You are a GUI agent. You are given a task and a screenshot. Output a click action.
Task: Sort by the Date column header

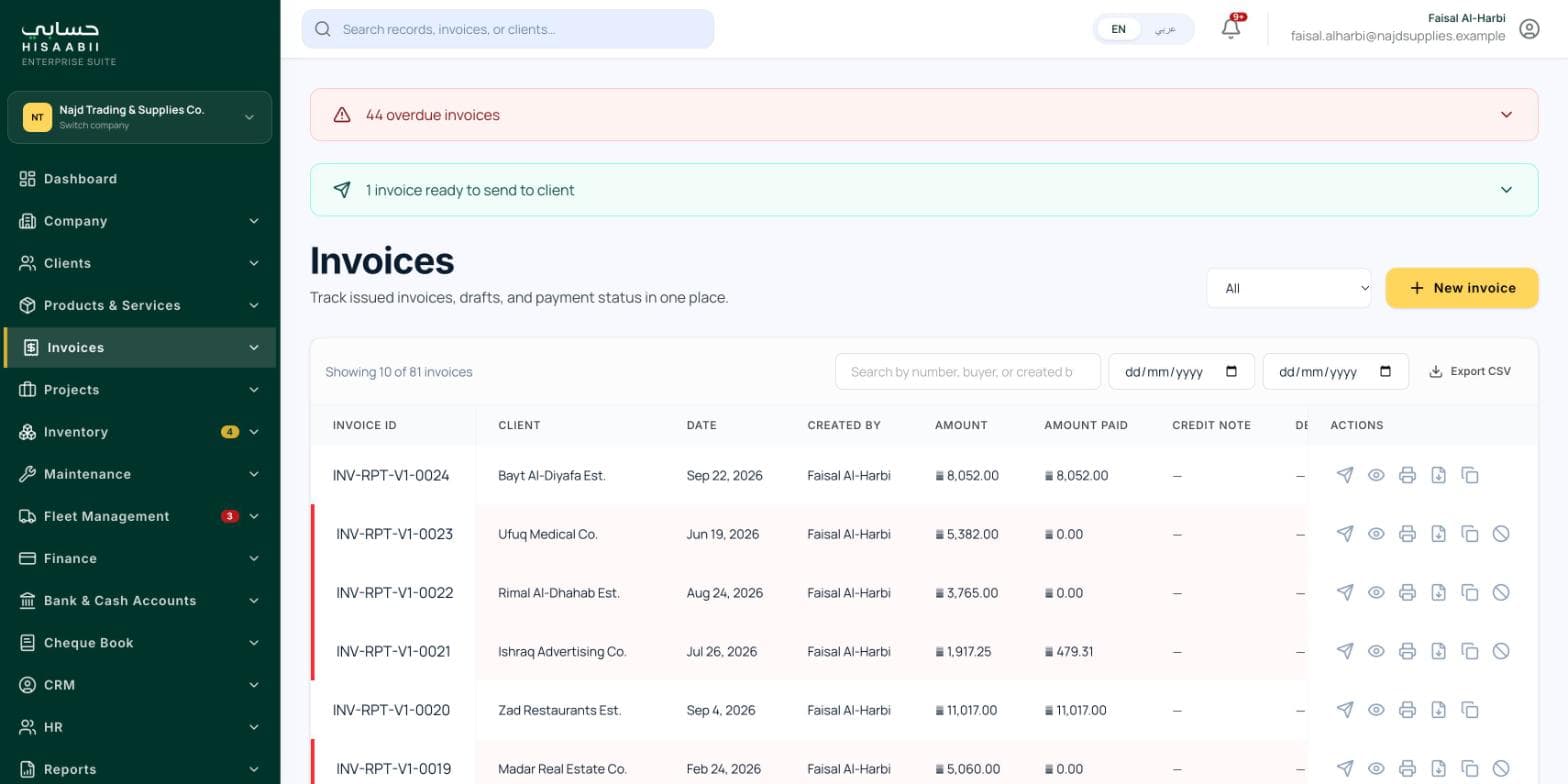pos(701,425)
